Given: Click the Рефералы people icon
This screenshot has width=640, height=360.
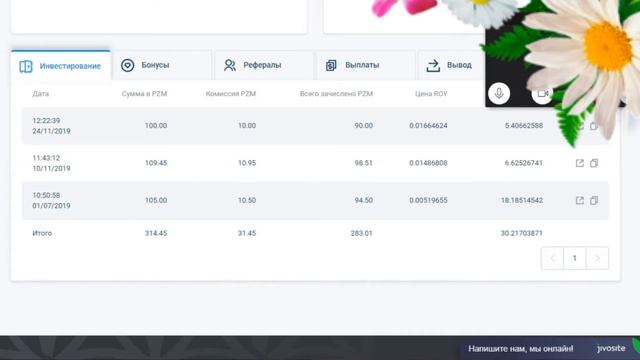Looking at the screenshot, I should [230, 65].
